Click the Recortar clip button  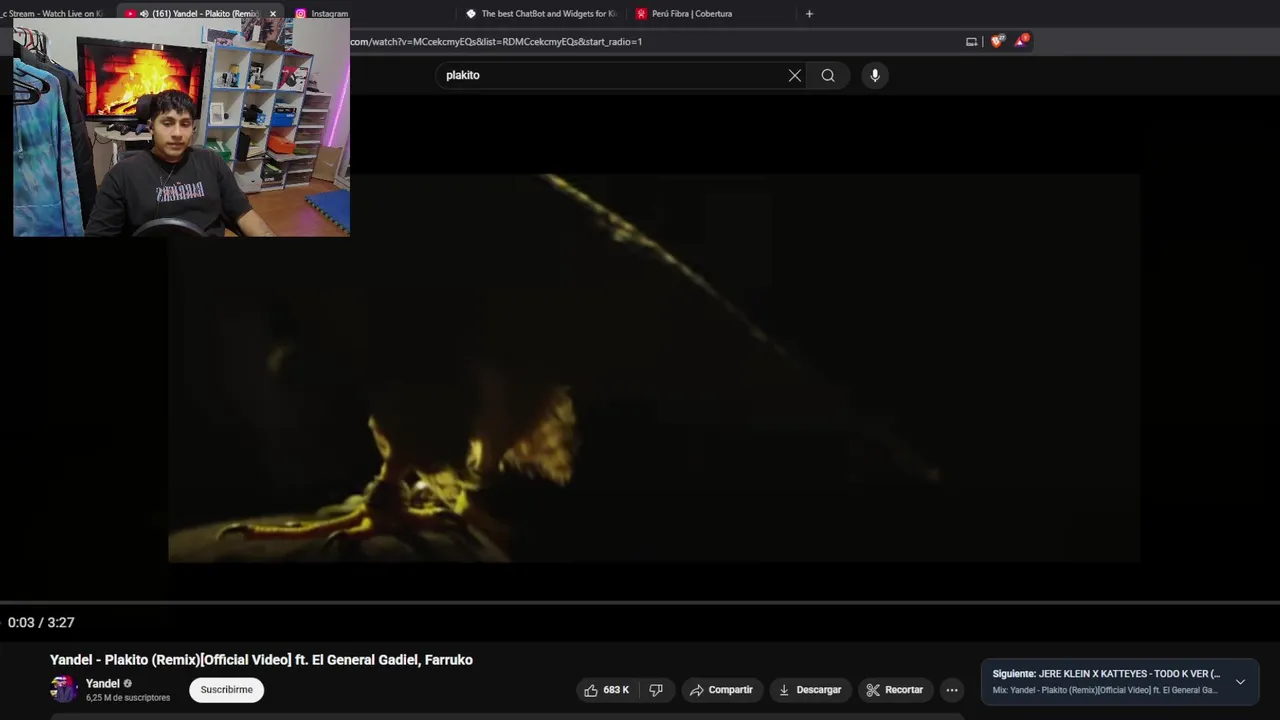(x=895, y=690)
